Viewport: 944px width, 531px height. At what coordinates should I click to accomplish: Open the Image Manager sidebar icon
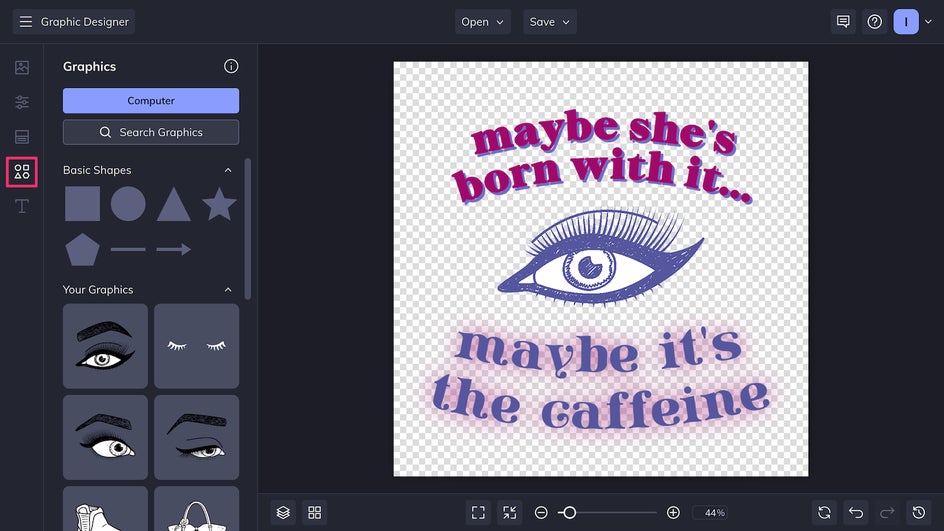pyautogui.click(x=22, y=67)
